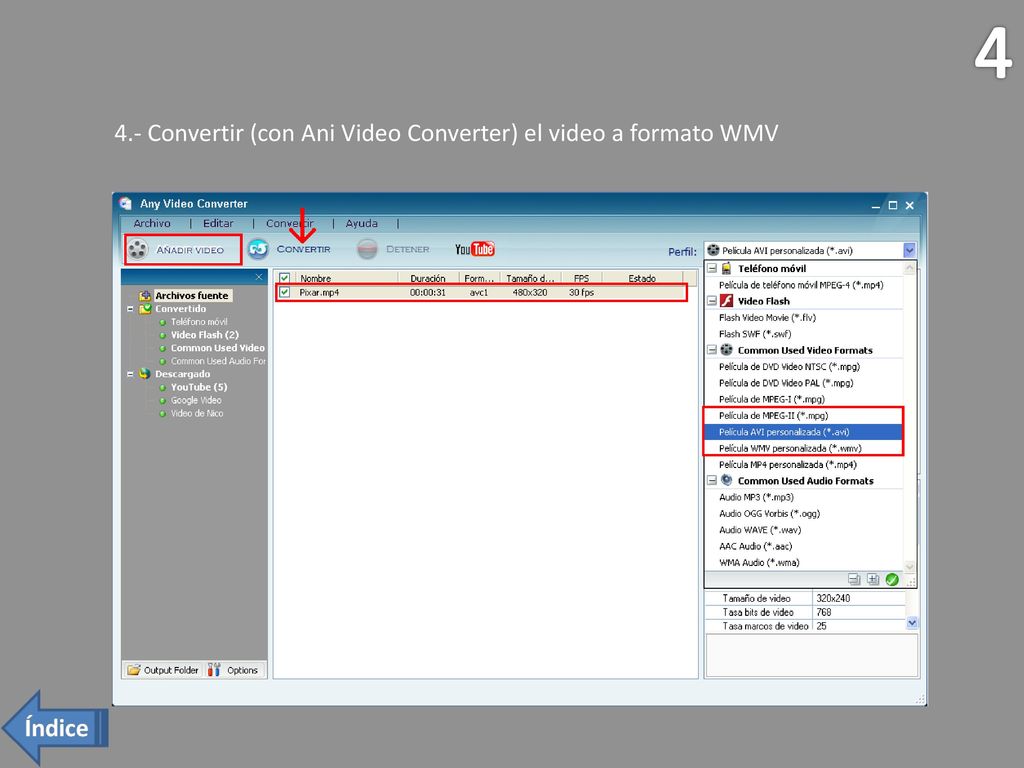
Task: Choose Película de teléfono móvil MPEG-4 profile
Action: click(x=803, y=285)
